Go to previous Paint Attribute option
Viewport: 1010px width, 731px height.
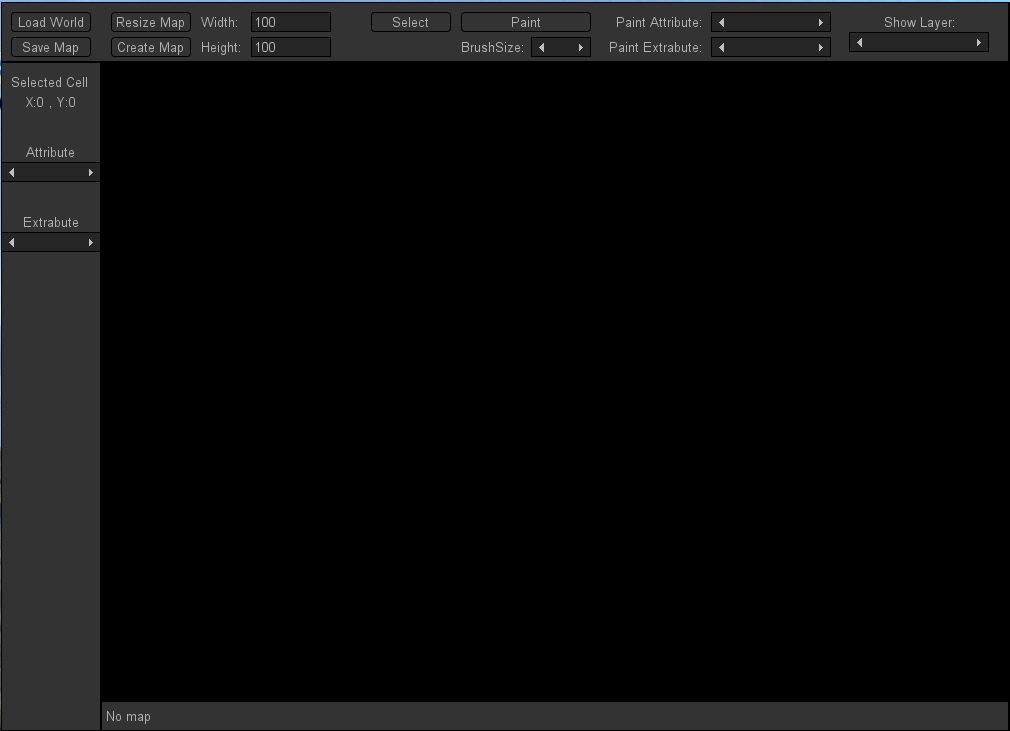coord(722,22)
